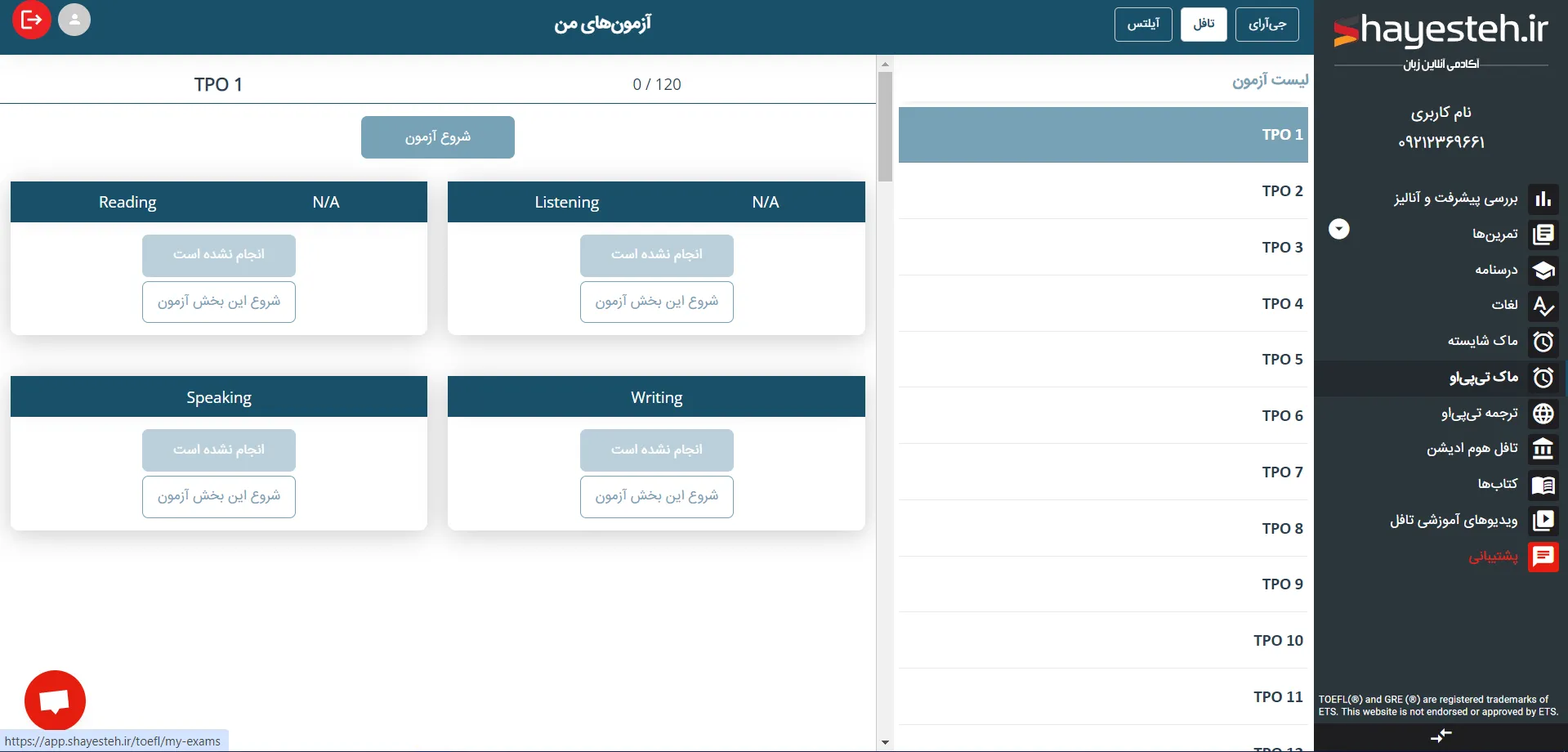Select TPO 1 in exam list
Image resolution: width=1568 pixels, height=752 pixels.
[1103, 135]
